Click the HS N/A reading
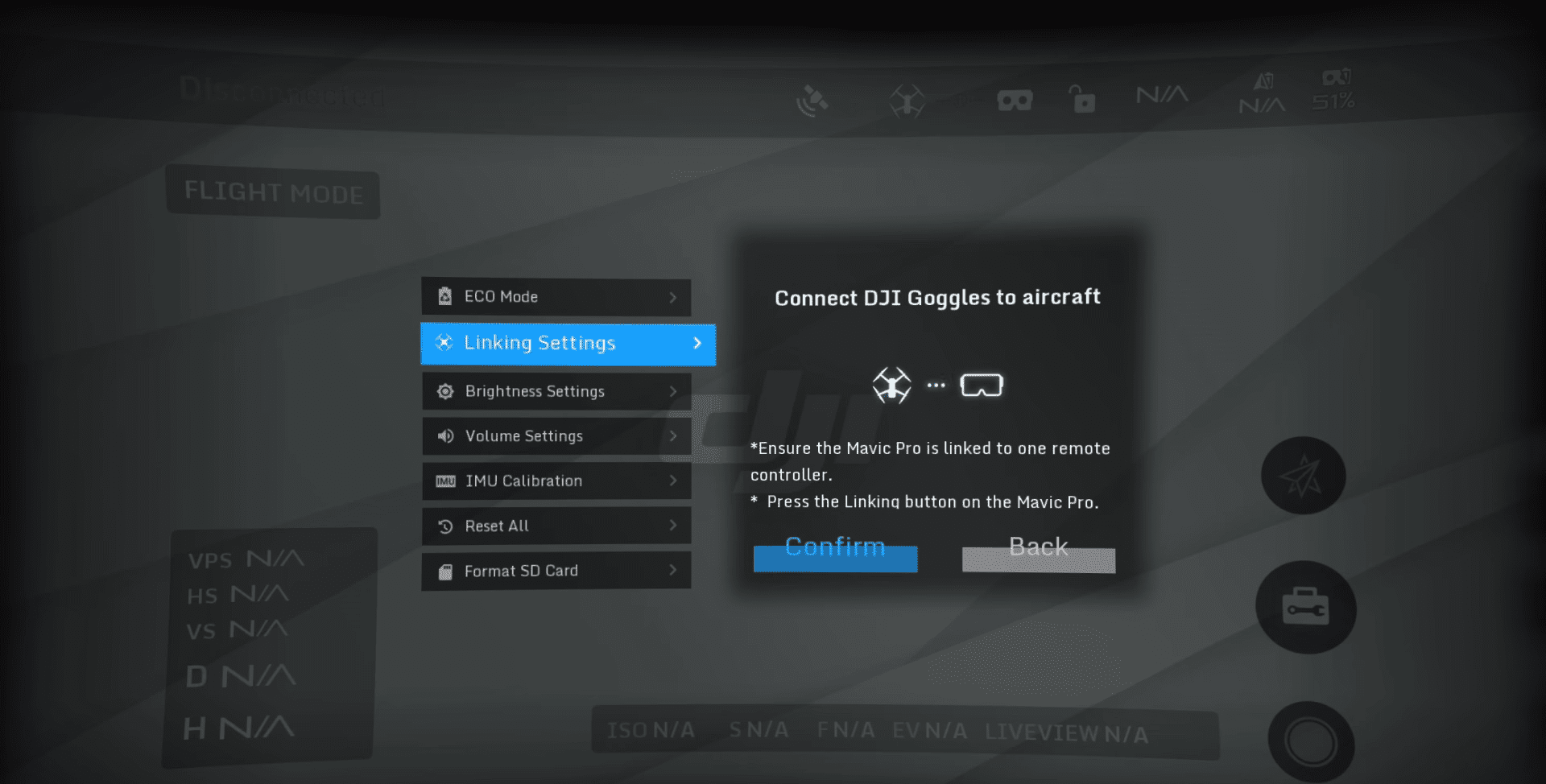 point(238,595)
